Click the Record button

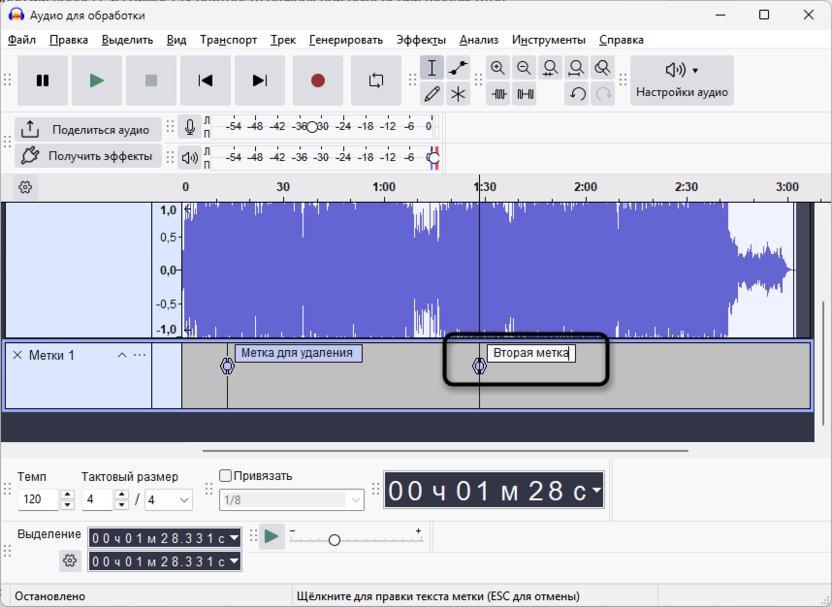pyautogui.click(x=318, y=81)
